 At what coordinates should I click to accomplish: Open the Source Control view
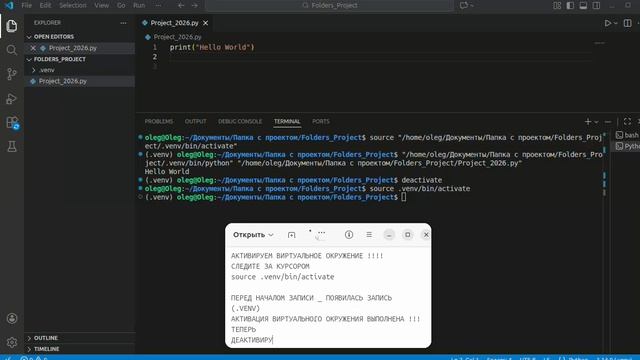pyautogui.click(x=12, y=74)
